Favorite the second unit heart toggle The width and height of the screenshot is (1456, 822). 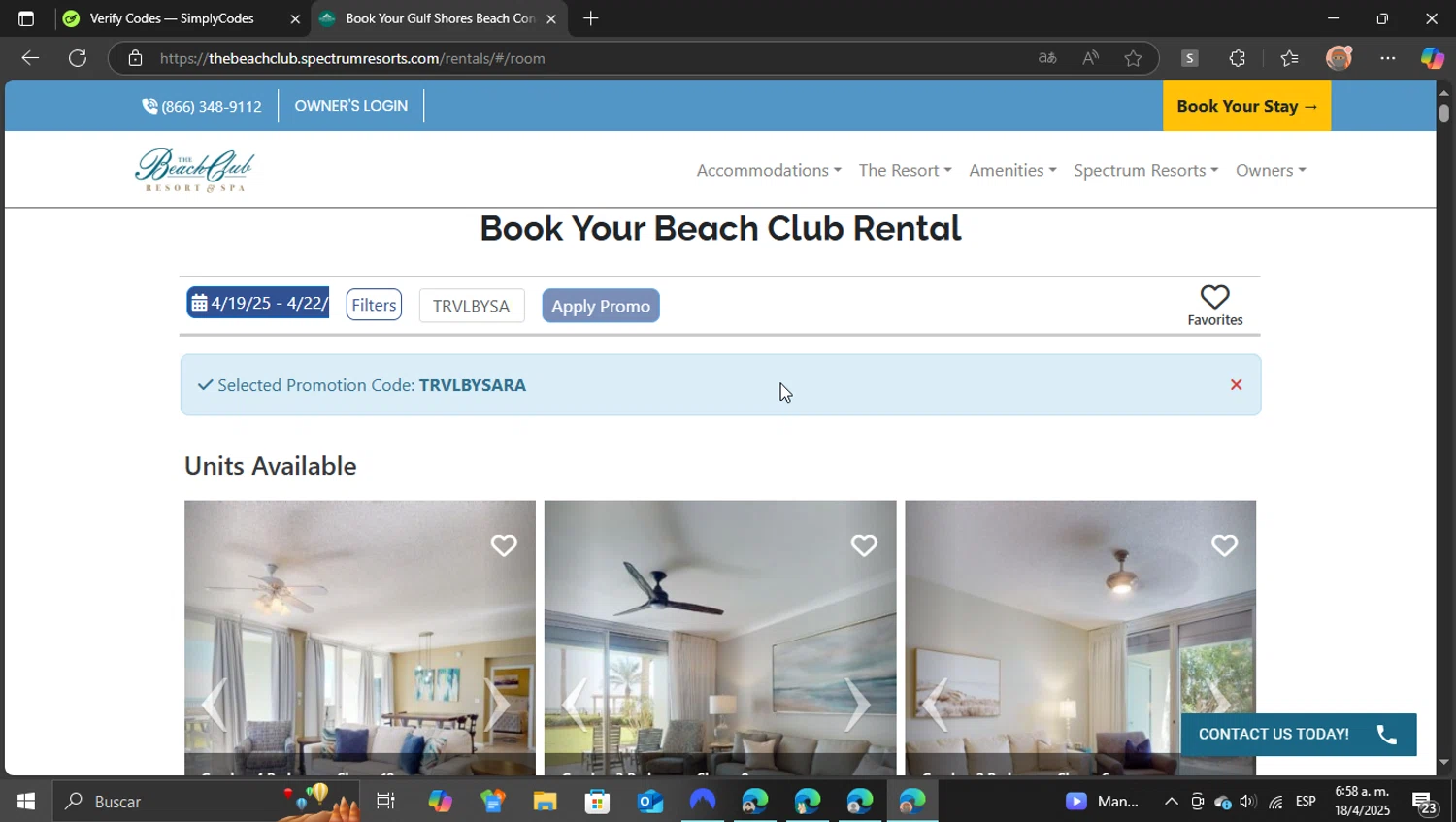point(864,545)
